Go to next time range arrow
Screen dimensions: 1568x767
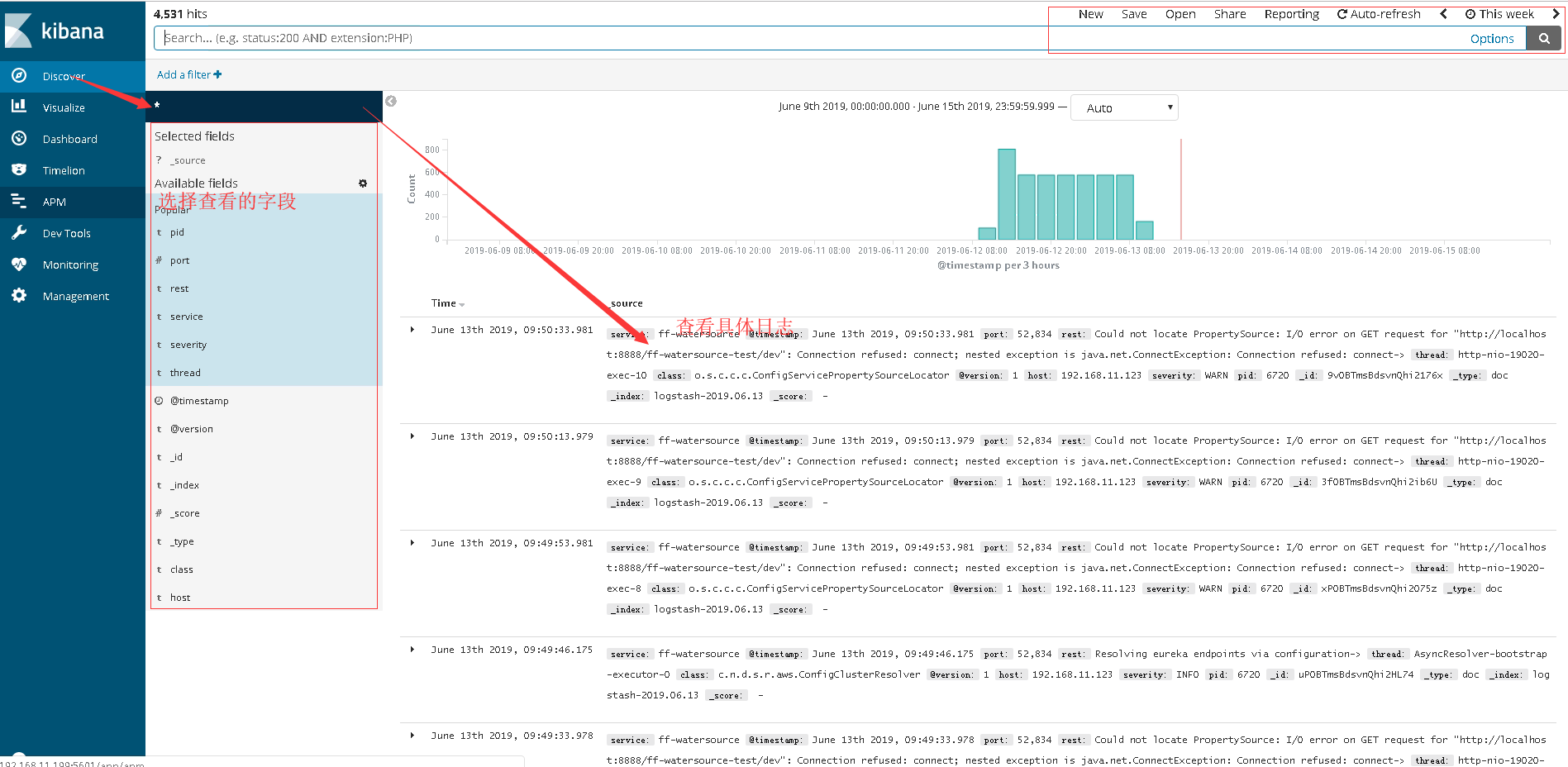pos(1556,14)
